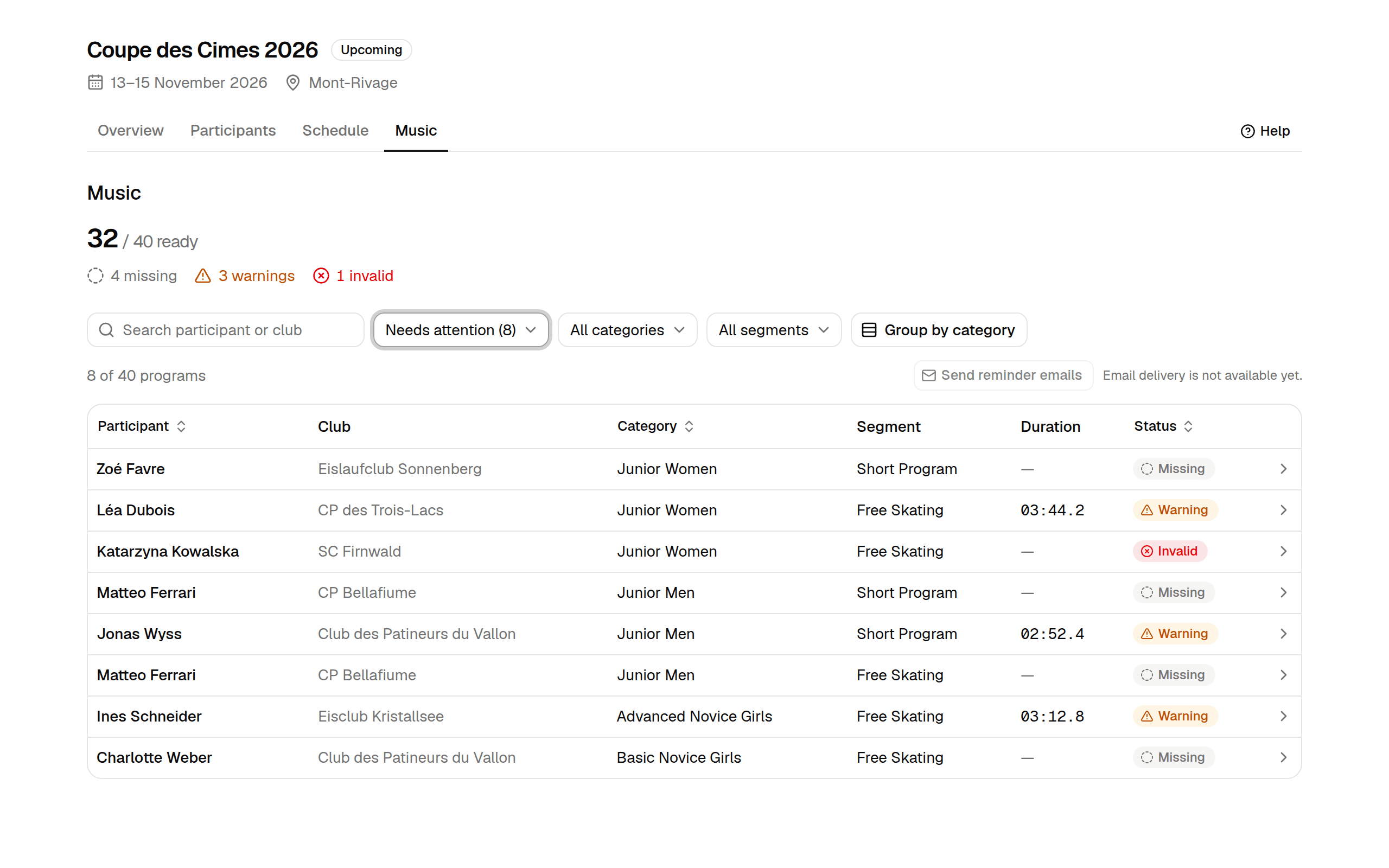1389x868 pixels.
Task: Click the location pin icon near Mont-Rivage
Action: (x=293, y=82)
